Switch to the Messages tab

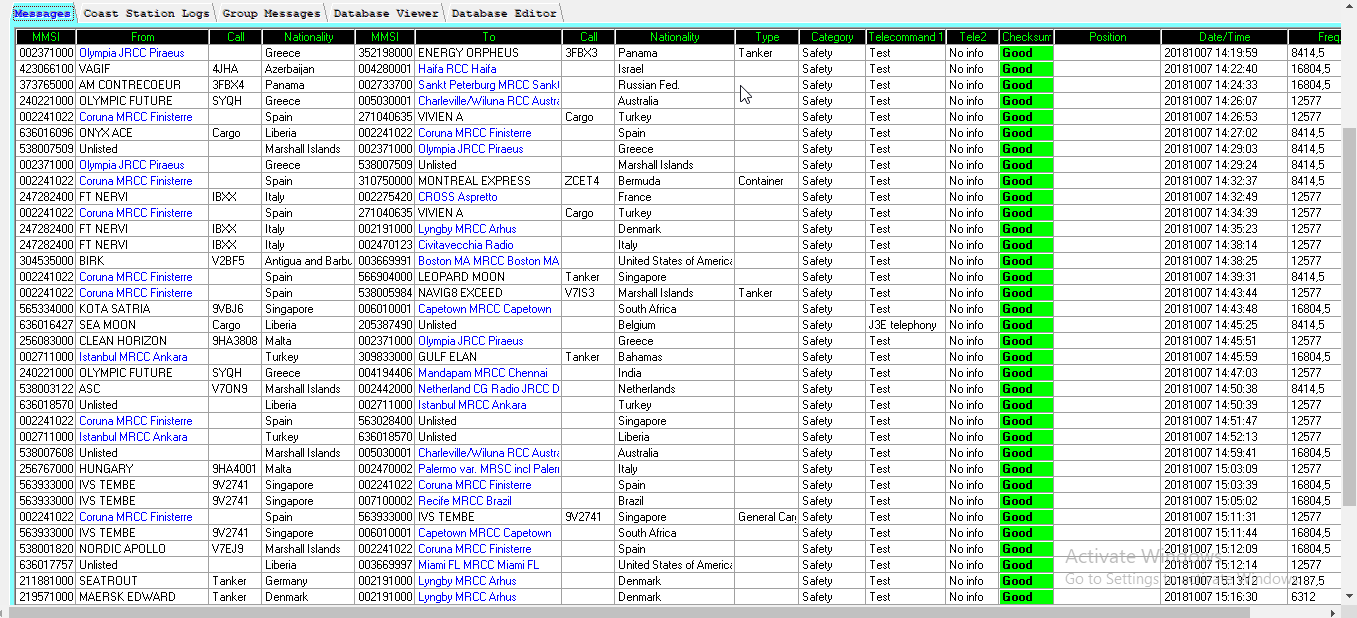tap(42, 13)
